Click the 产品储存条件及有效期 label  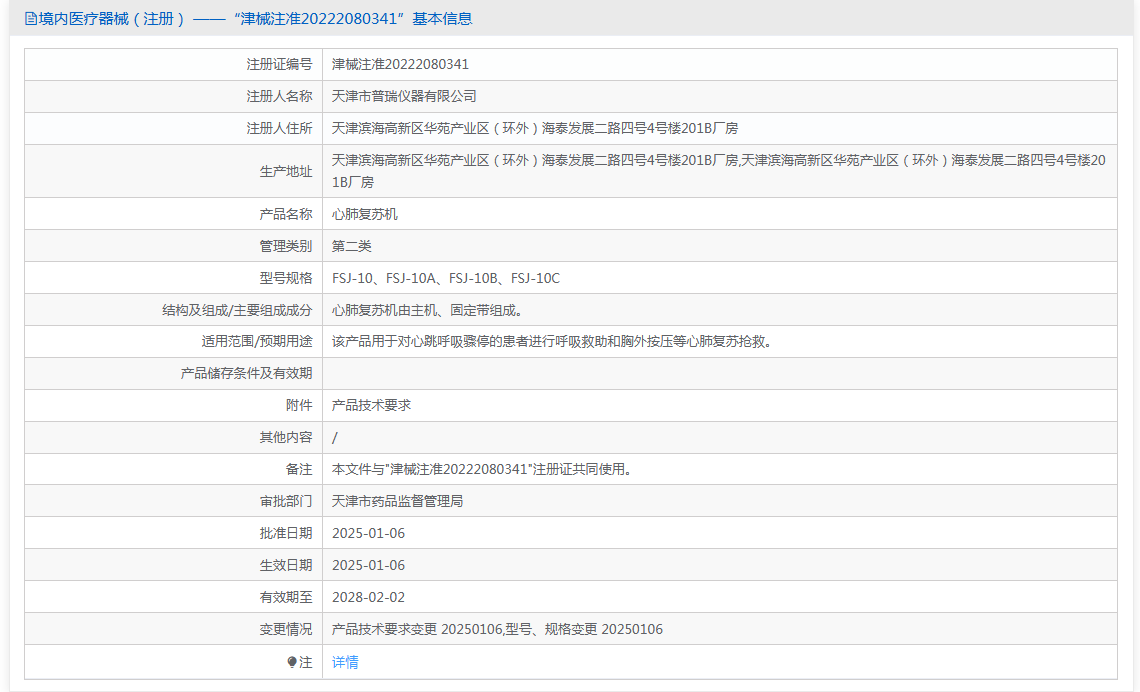coord(246,373)
